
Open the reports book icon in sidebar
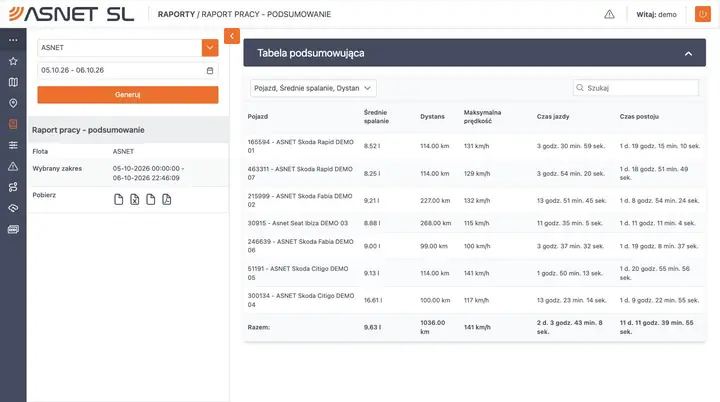click(x=13, y=124)
